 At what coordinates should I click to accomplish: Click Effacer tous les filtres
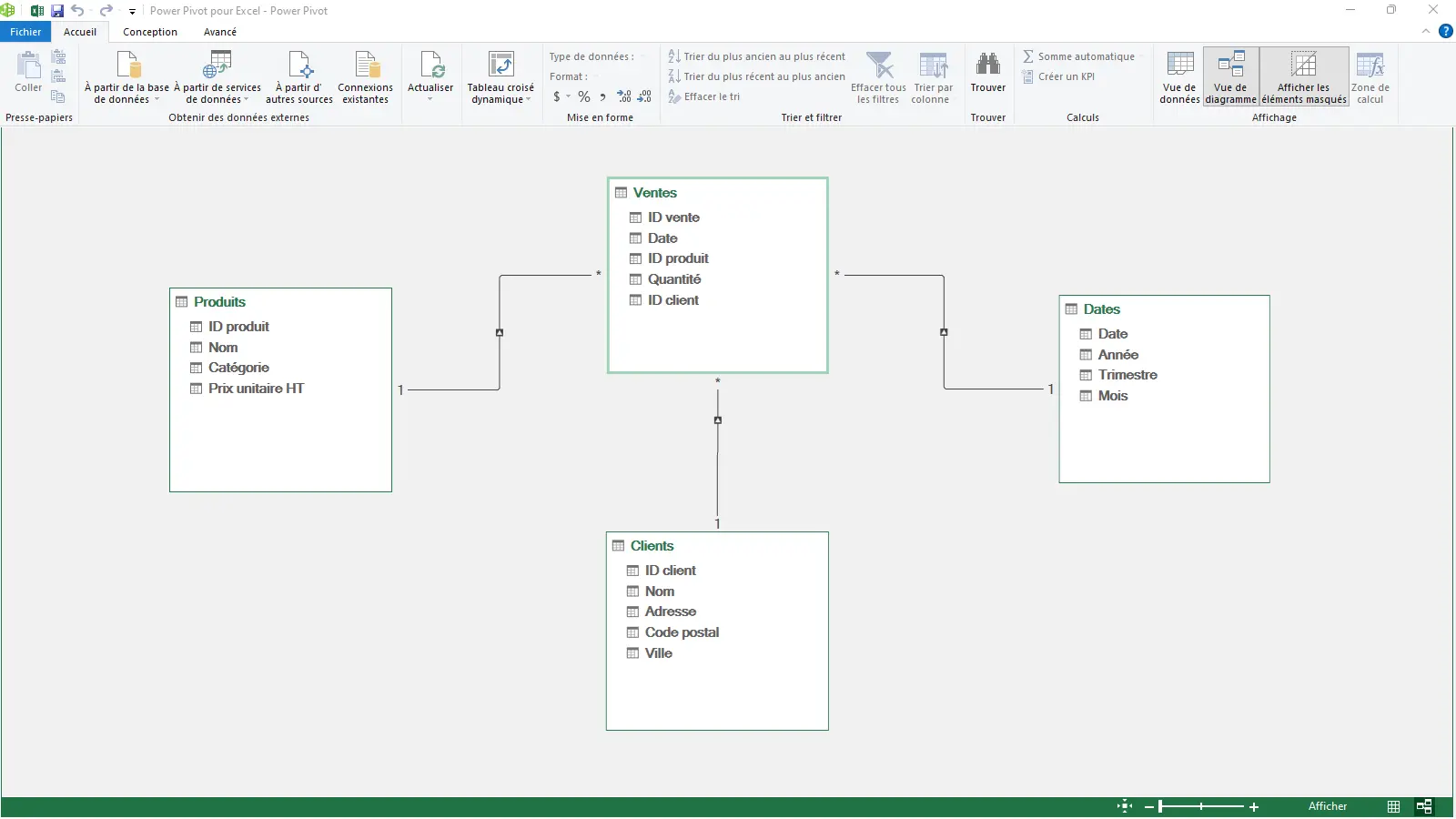point(878,77)
